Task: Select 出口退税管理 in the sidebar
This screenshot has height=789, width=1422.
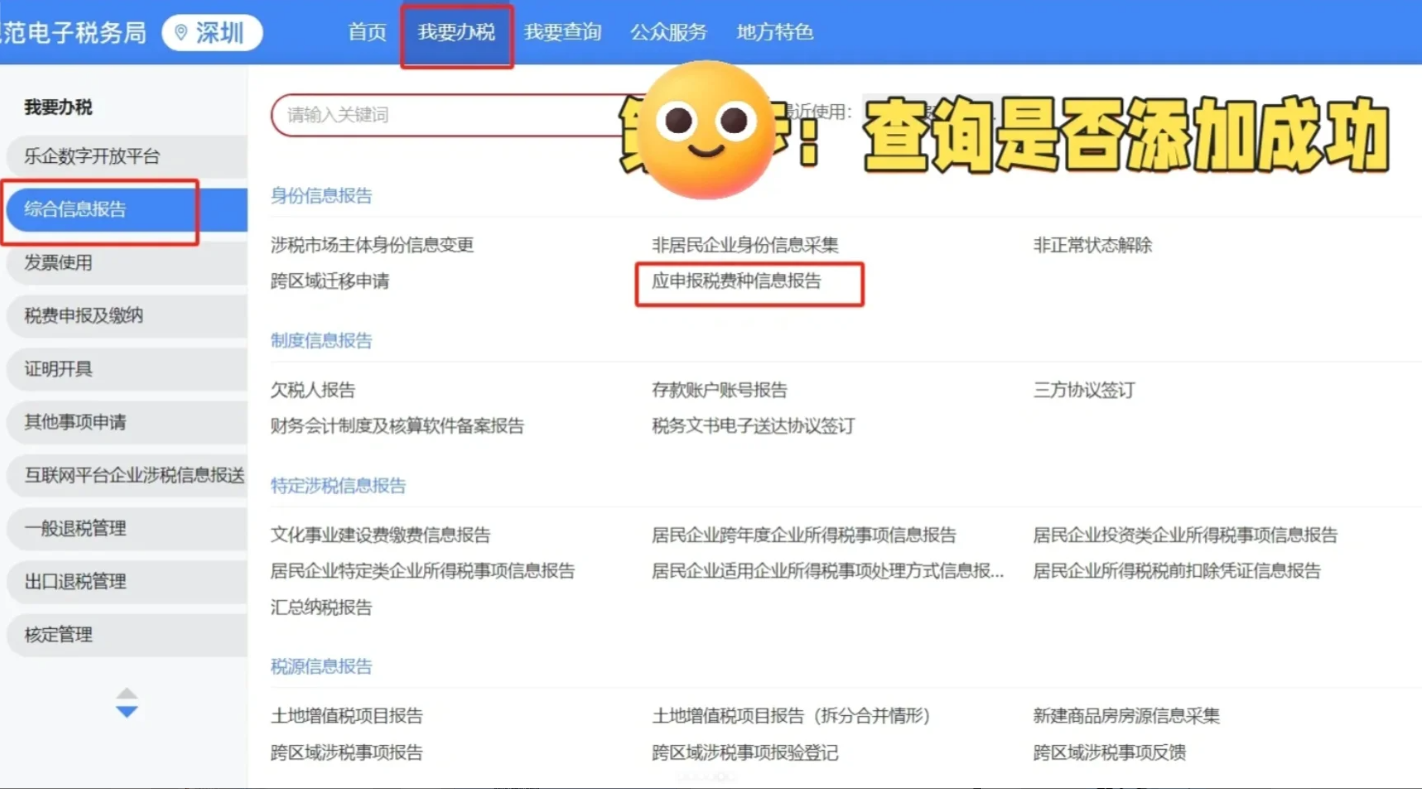Action: tap(75, 581)
